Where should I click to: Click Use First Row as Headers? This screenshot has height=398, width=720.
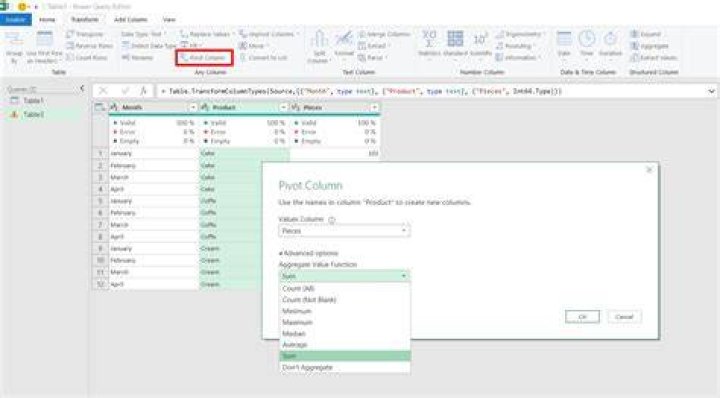click(x=44, y=47)
